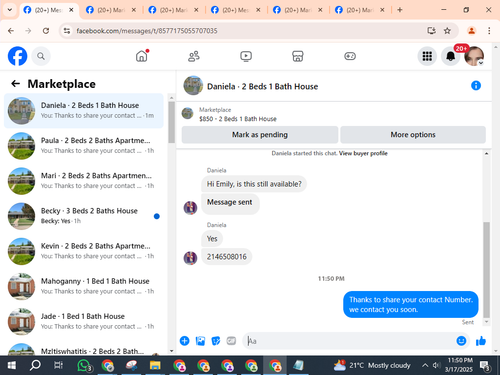Click the browser back arrow
Image resolution: width=500 pixels, height=375 pixels.
(x=11, y=31)
